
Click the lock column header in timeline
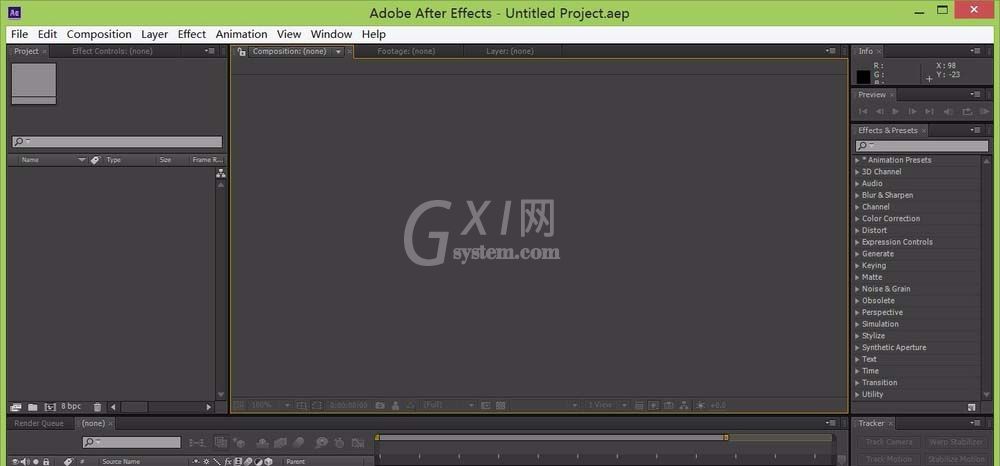[x=46, y=462]
